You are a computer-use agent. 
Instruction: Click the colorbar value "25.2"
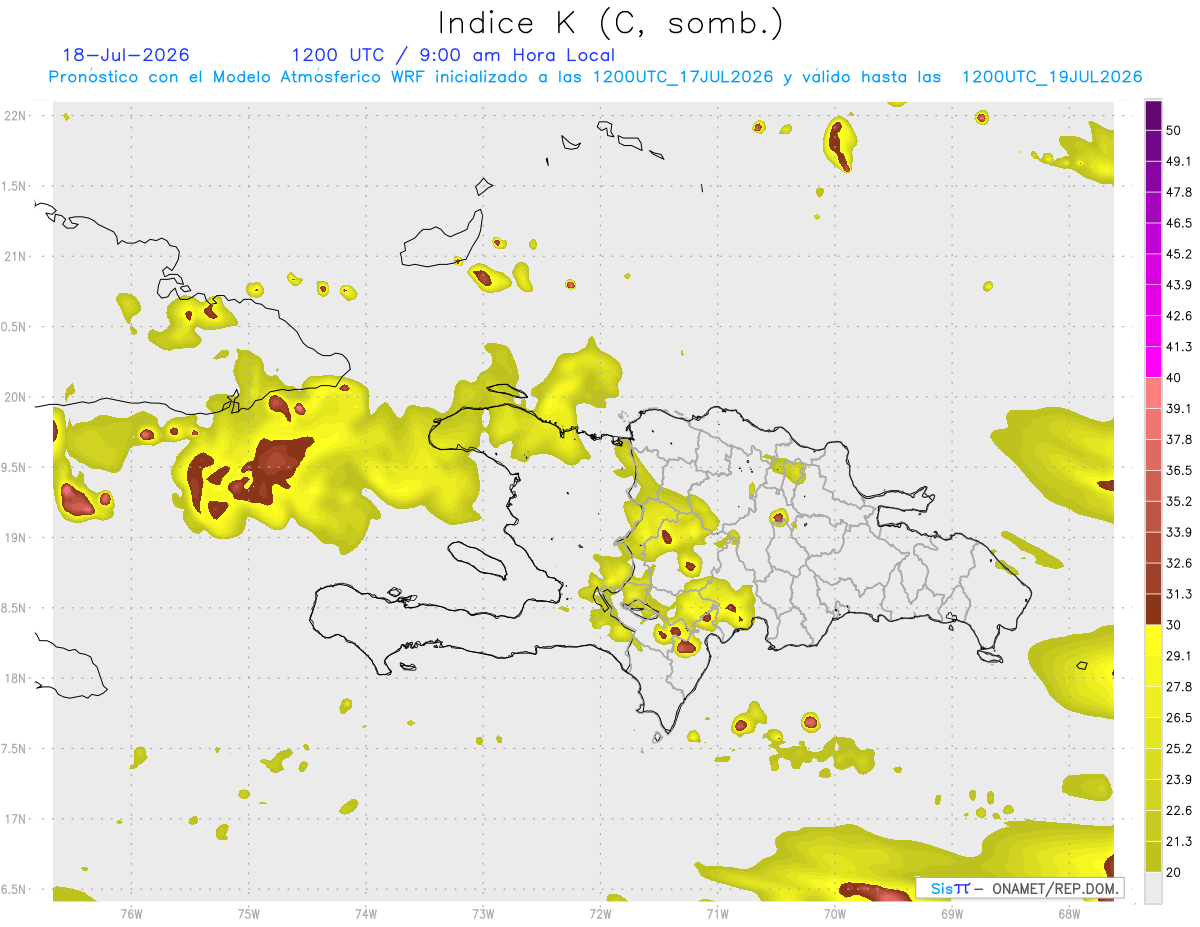pos(1179,749)
